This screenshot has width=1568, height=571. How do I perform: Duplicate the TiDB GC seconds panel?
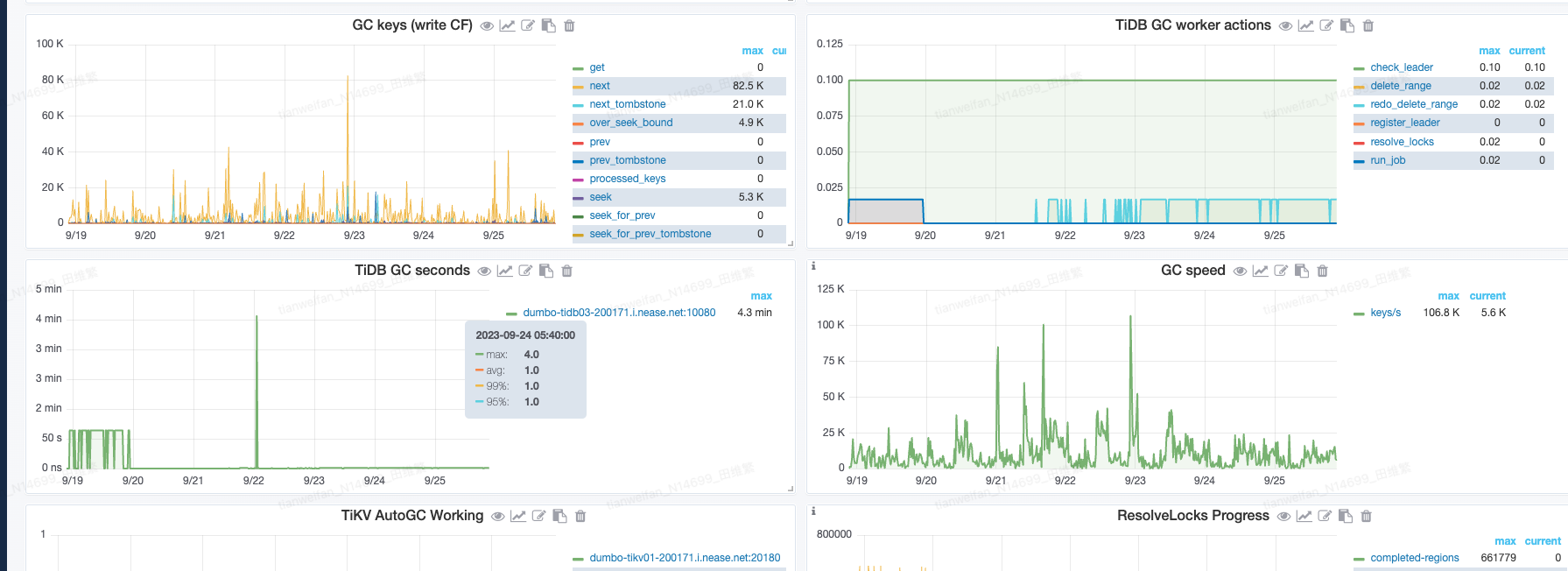pyautogui.click(x=546, y=271)
